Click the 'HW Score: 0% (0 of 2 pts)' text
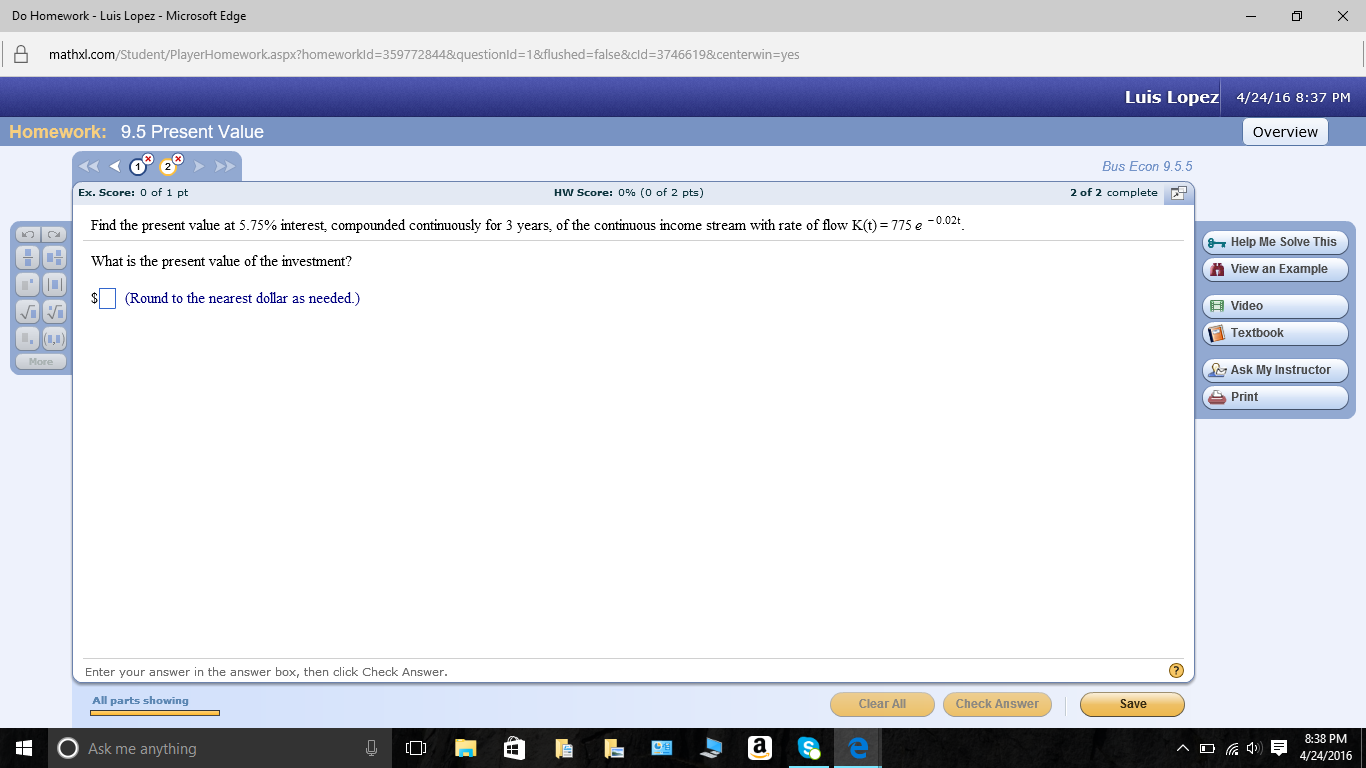 tap(628, 192)
